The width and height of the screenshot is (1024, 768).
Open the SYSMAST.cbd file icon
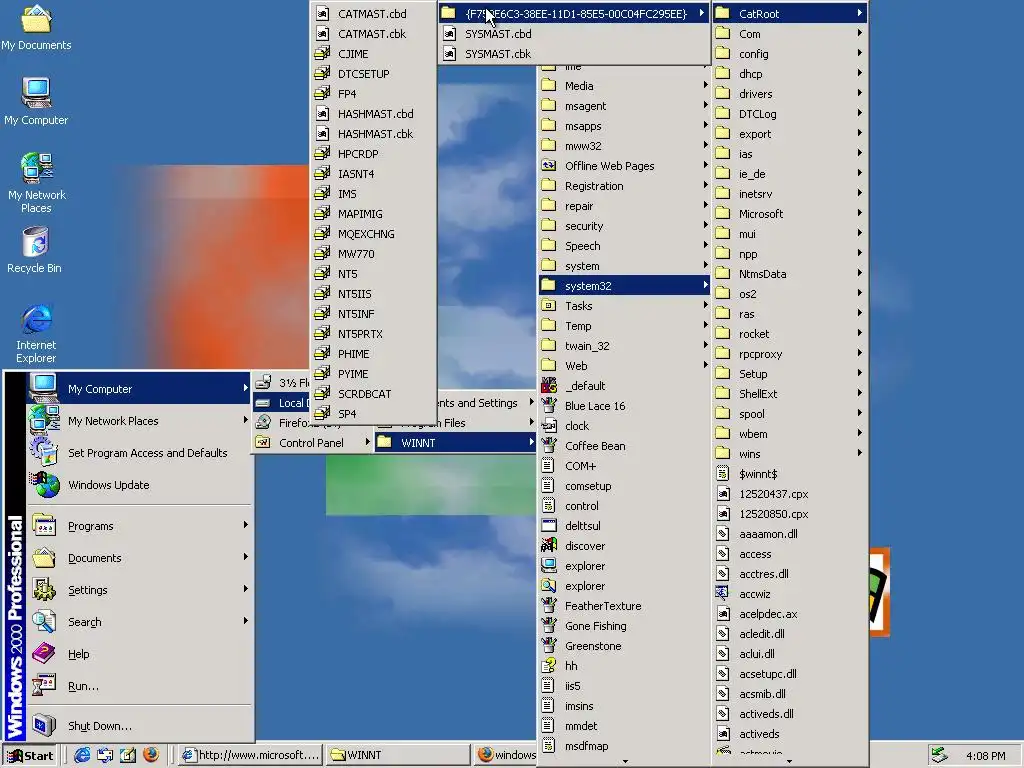[x=449, y=34]
